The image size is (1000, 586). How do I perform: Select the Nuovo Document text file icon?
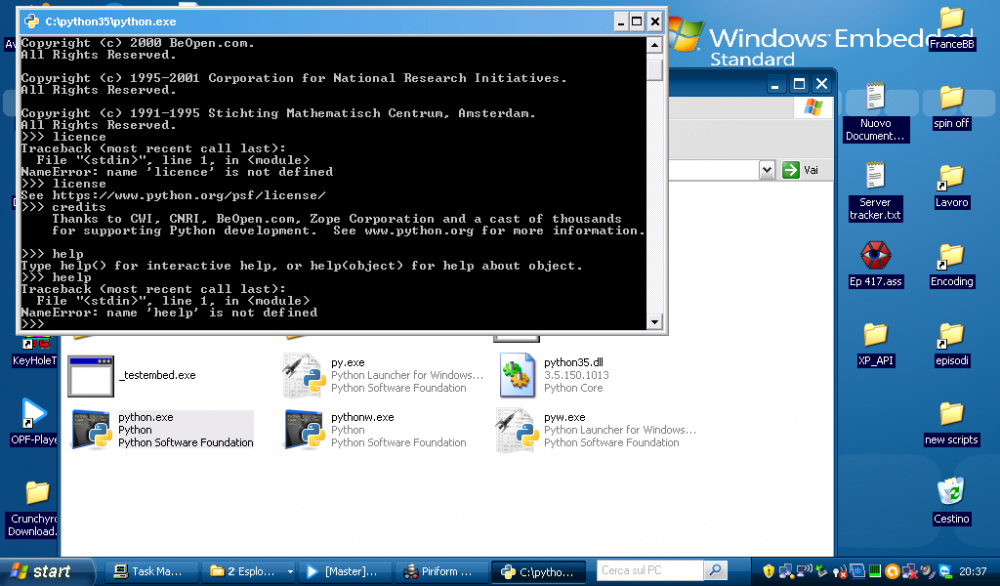click(875, 97)
